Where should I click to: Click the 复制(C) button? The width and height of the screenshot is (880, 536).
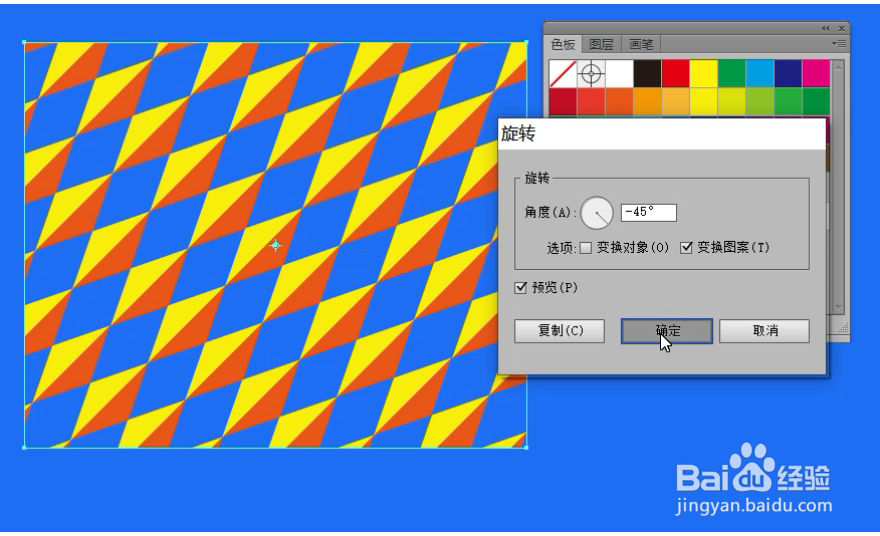pos(560,331)
